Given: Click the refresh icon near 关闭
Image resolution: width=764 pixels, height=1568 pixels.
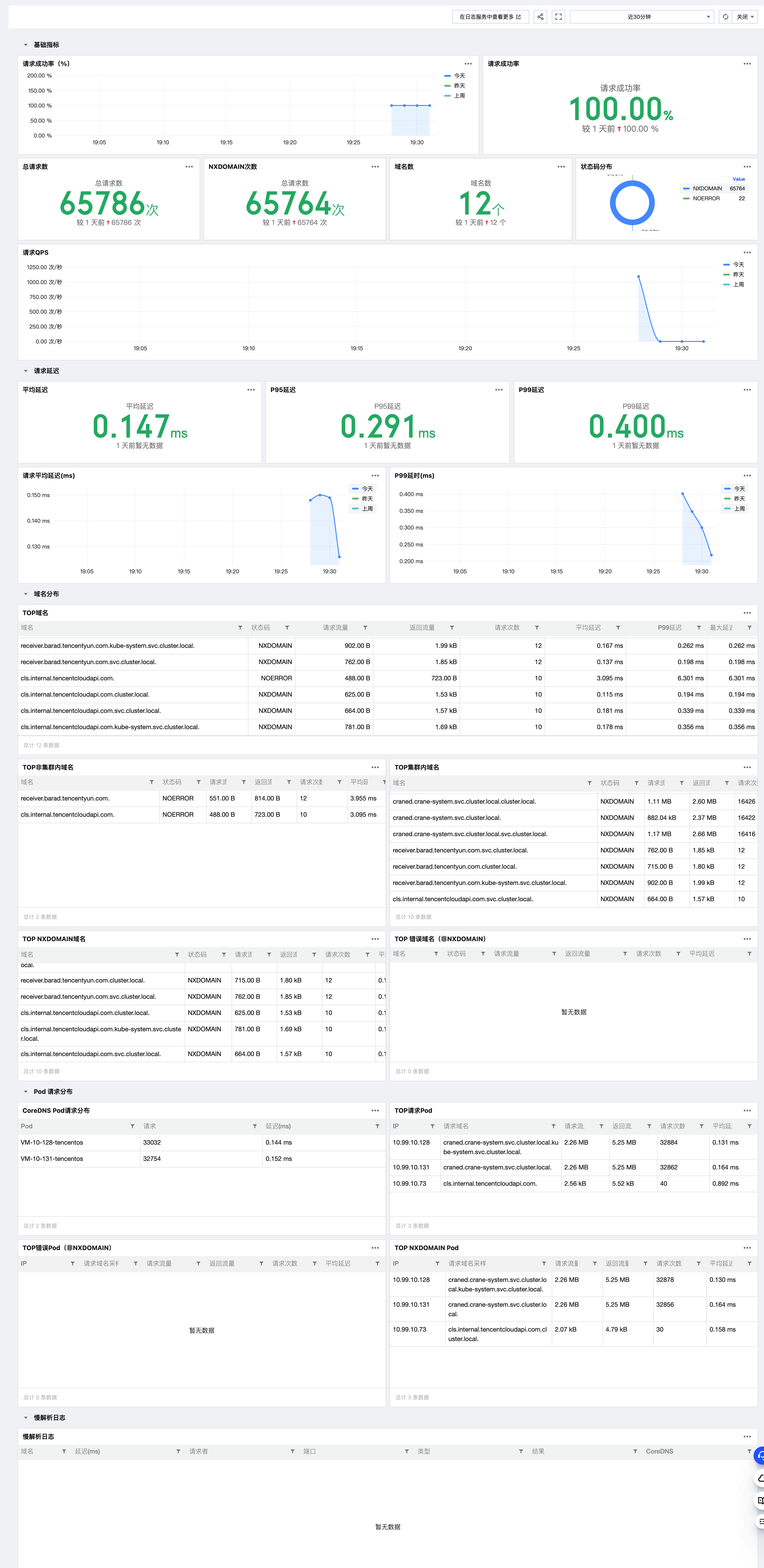Looking at the screenshot, I should point(725,17).
